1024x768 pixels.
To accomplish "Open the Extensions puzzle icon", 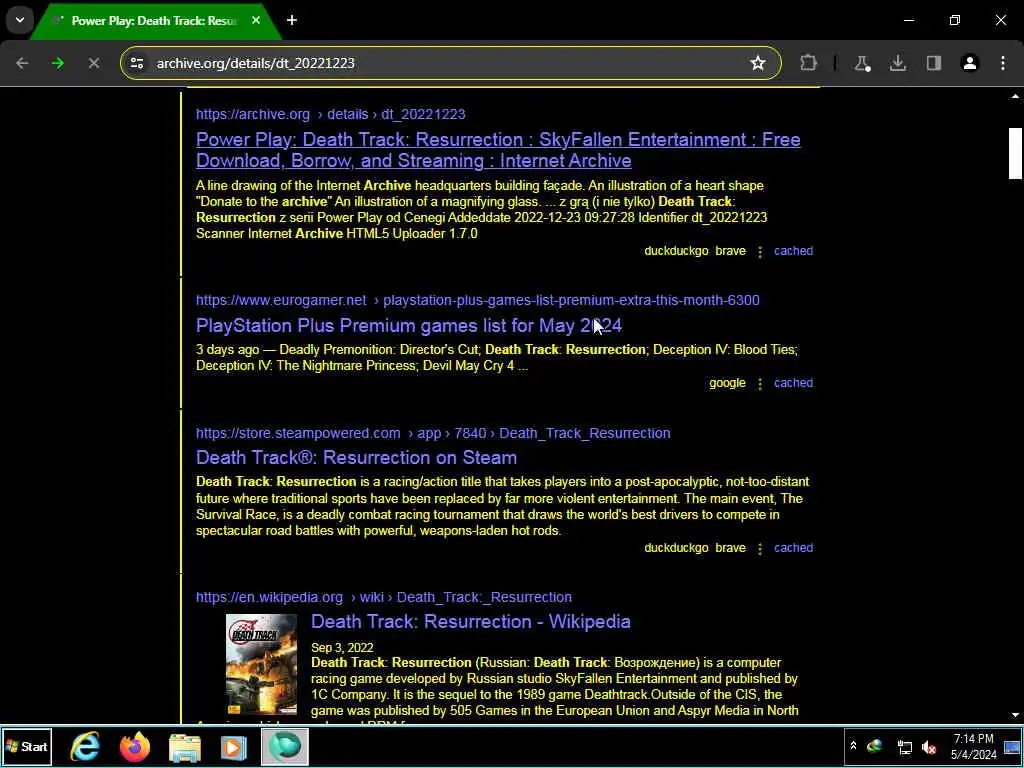I will tap(808, 63).
